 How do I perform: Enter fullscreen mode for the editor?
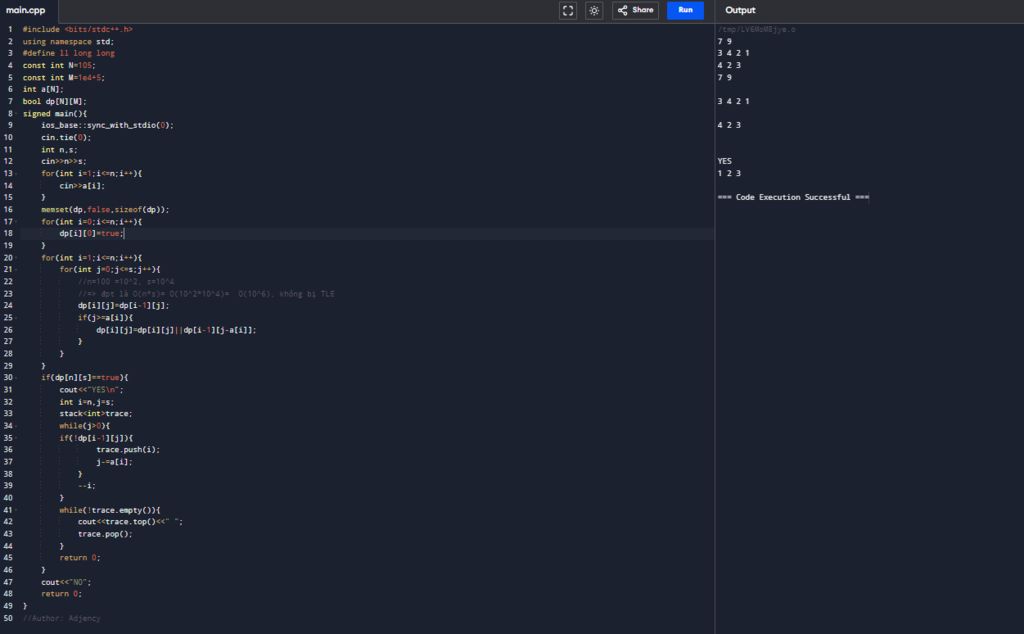568,10
